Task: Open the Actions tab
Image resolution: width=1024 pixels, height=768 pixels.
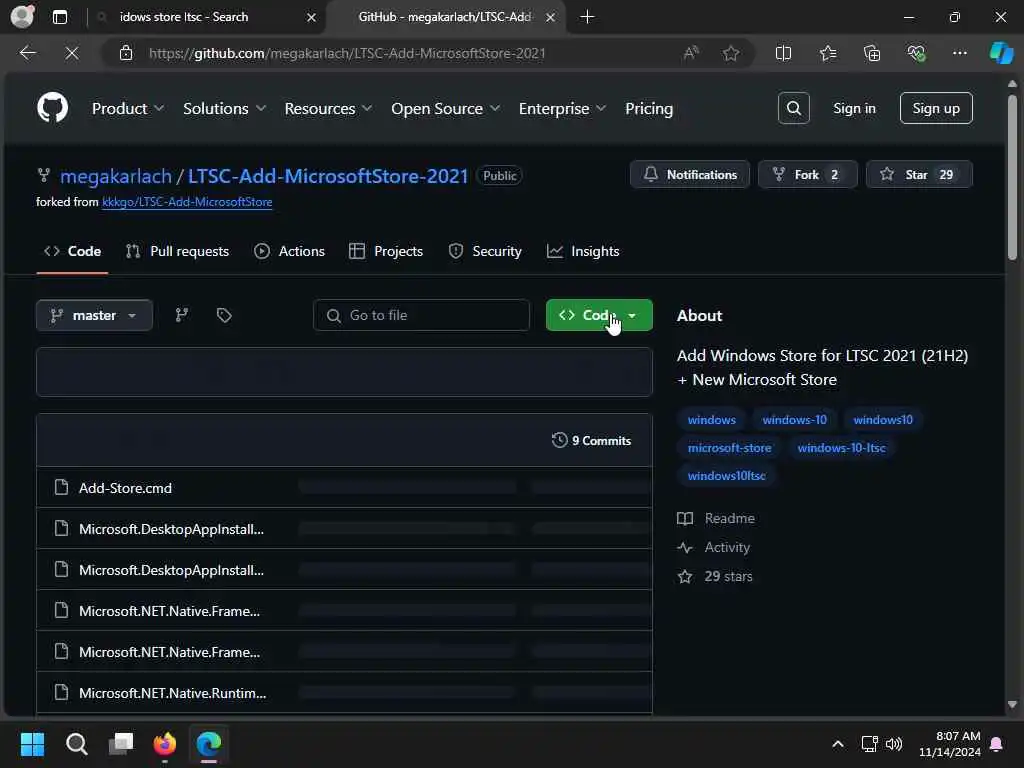Action: (289, 251)
